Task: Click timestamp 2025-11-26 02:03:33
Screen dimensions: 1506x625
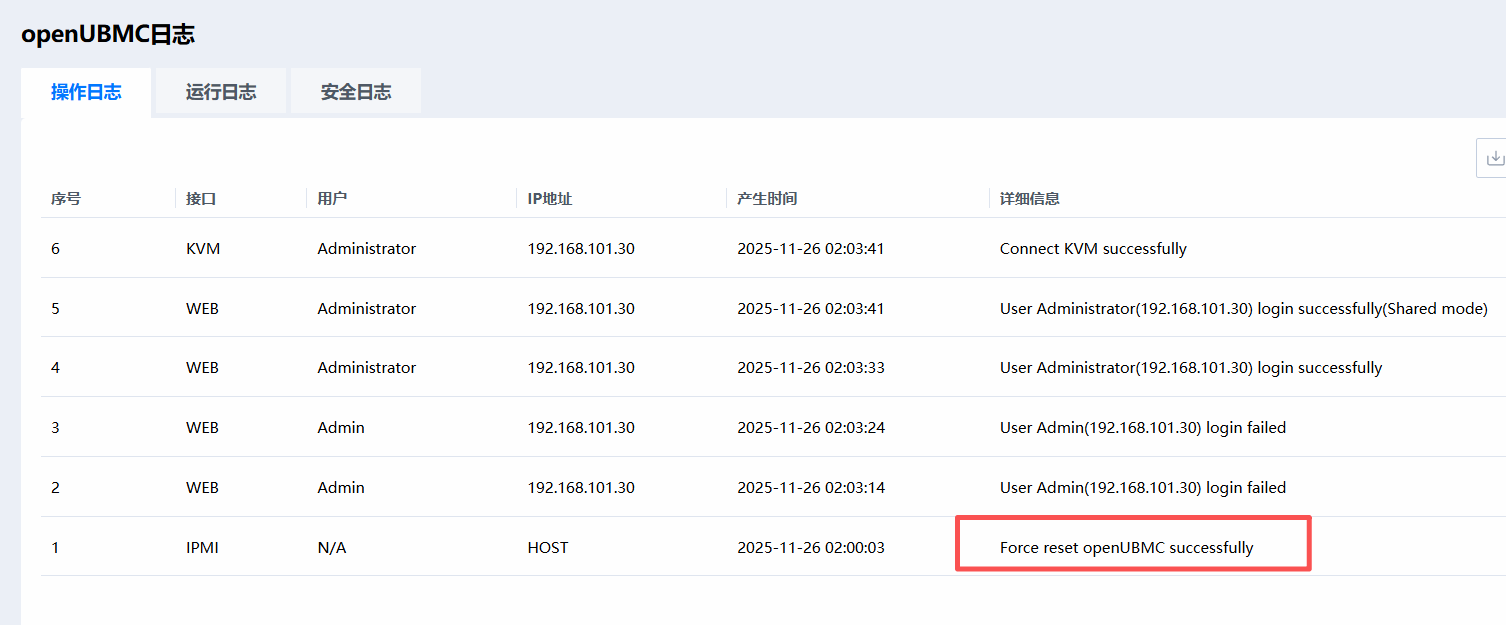Action: pos(811,368)
